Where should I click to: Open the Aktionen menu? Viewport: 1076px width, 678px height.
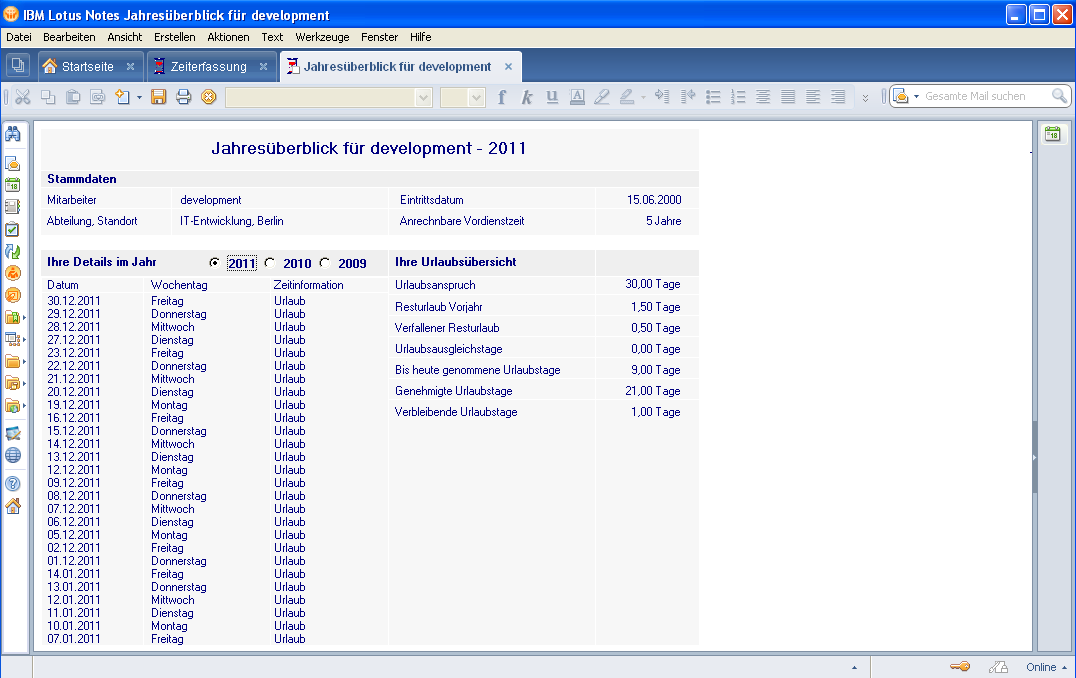pos(229,37)
